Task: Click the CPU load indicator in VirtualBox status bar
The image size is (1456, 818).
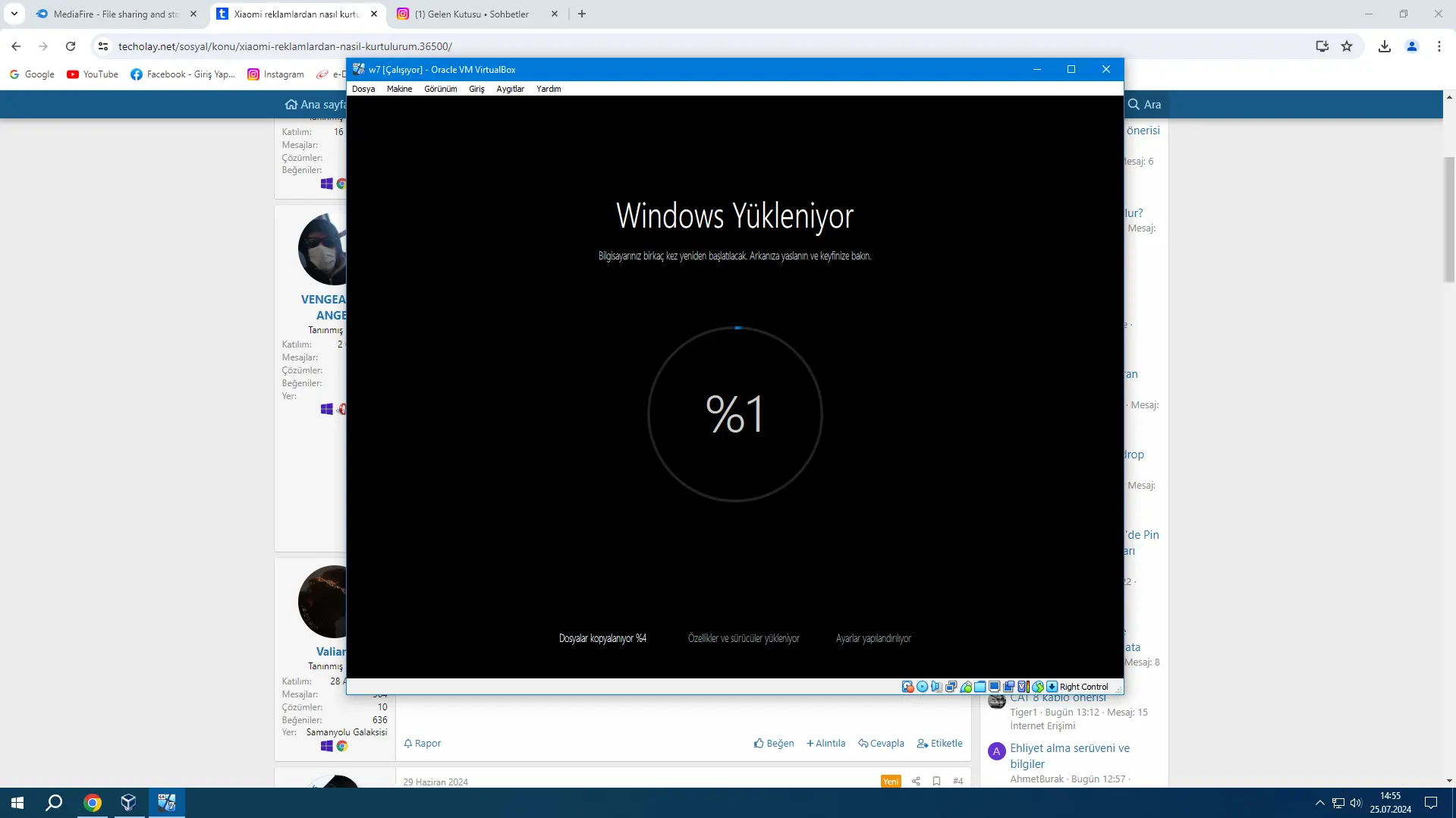Action: [1023, 687]
